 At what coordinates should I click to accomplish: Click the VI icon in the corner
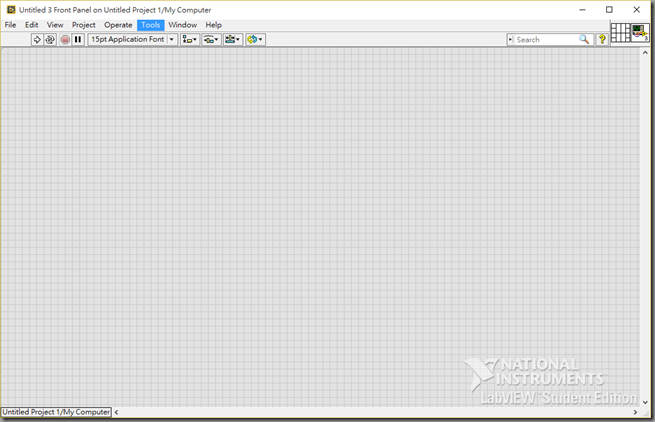pyautogui.click(x=640, y=33)
